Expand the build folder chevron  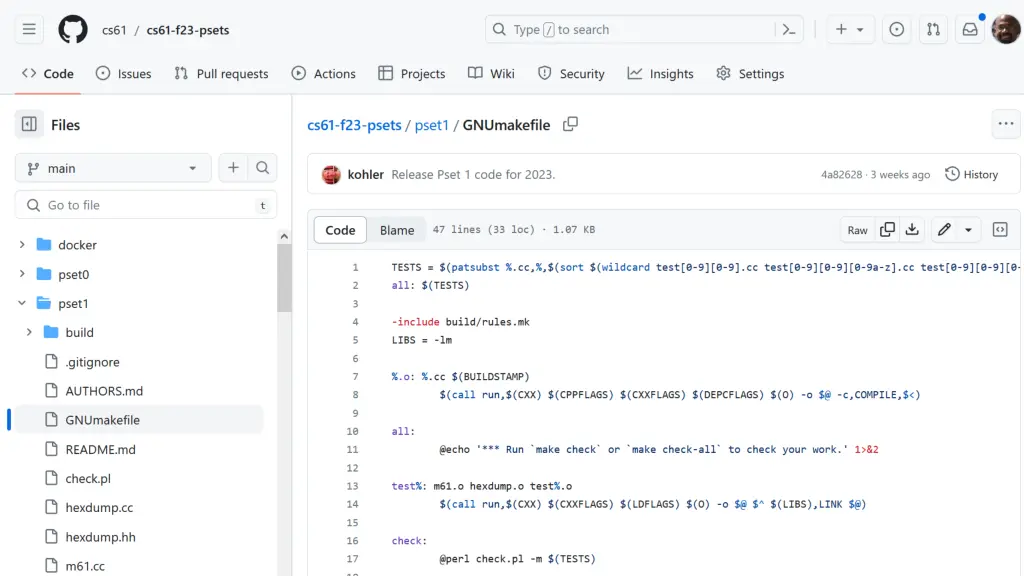[x=29, y=333]
